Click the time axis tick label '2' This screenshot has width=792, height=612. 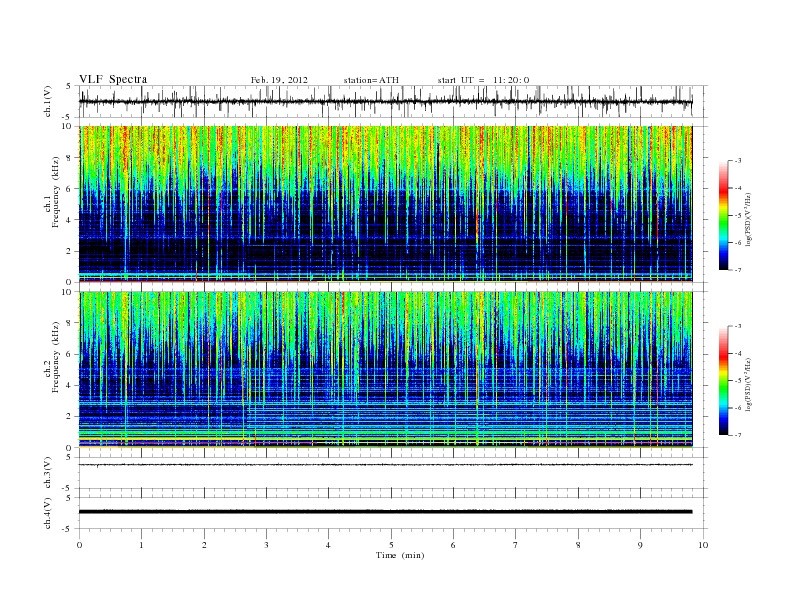pos(204,545)
